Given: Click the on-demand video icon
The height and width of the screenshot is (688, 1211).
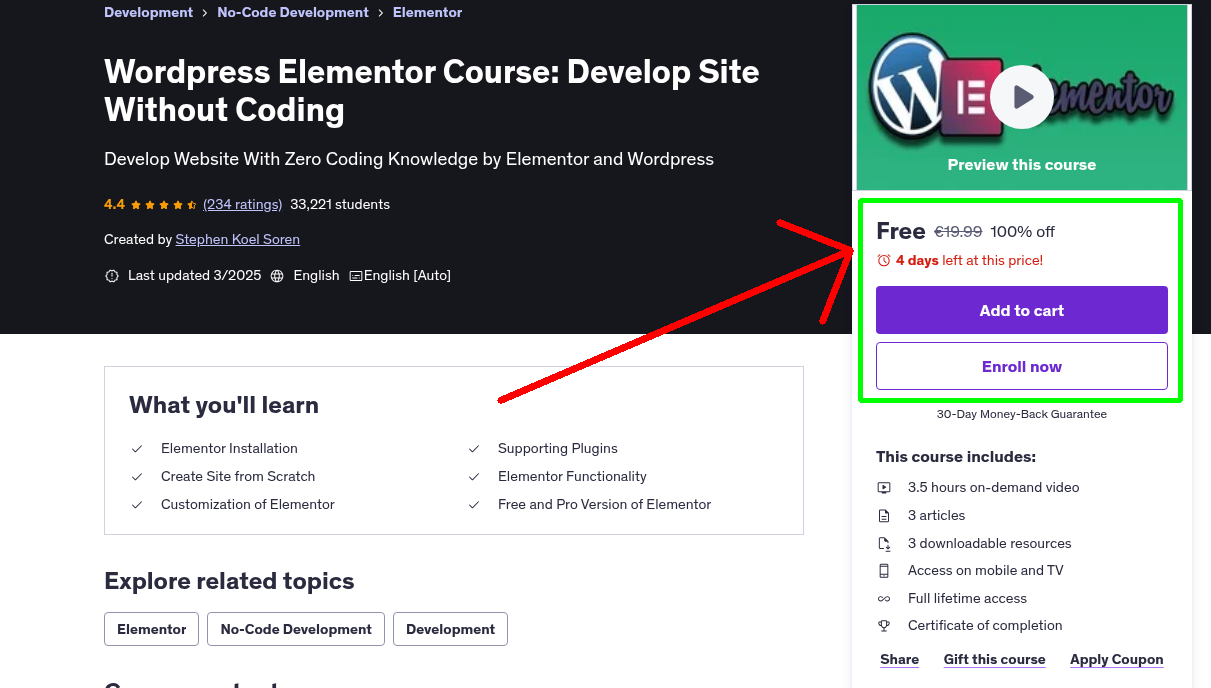Looking at the screenshot, I should [x=884, y=488].
